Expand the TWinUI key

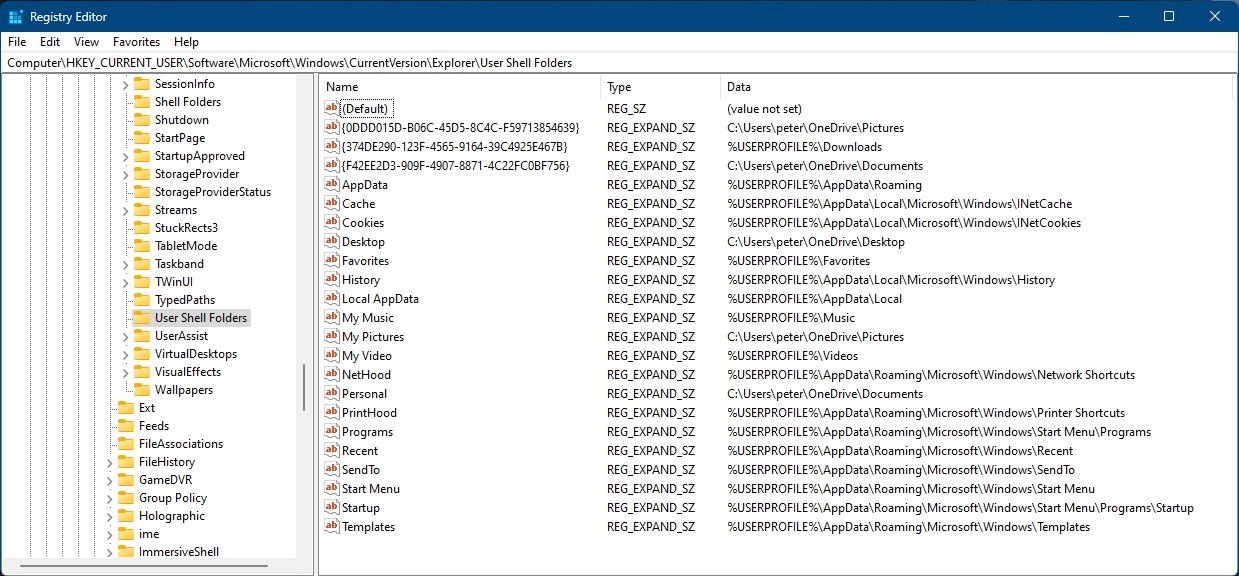[125, 282]
